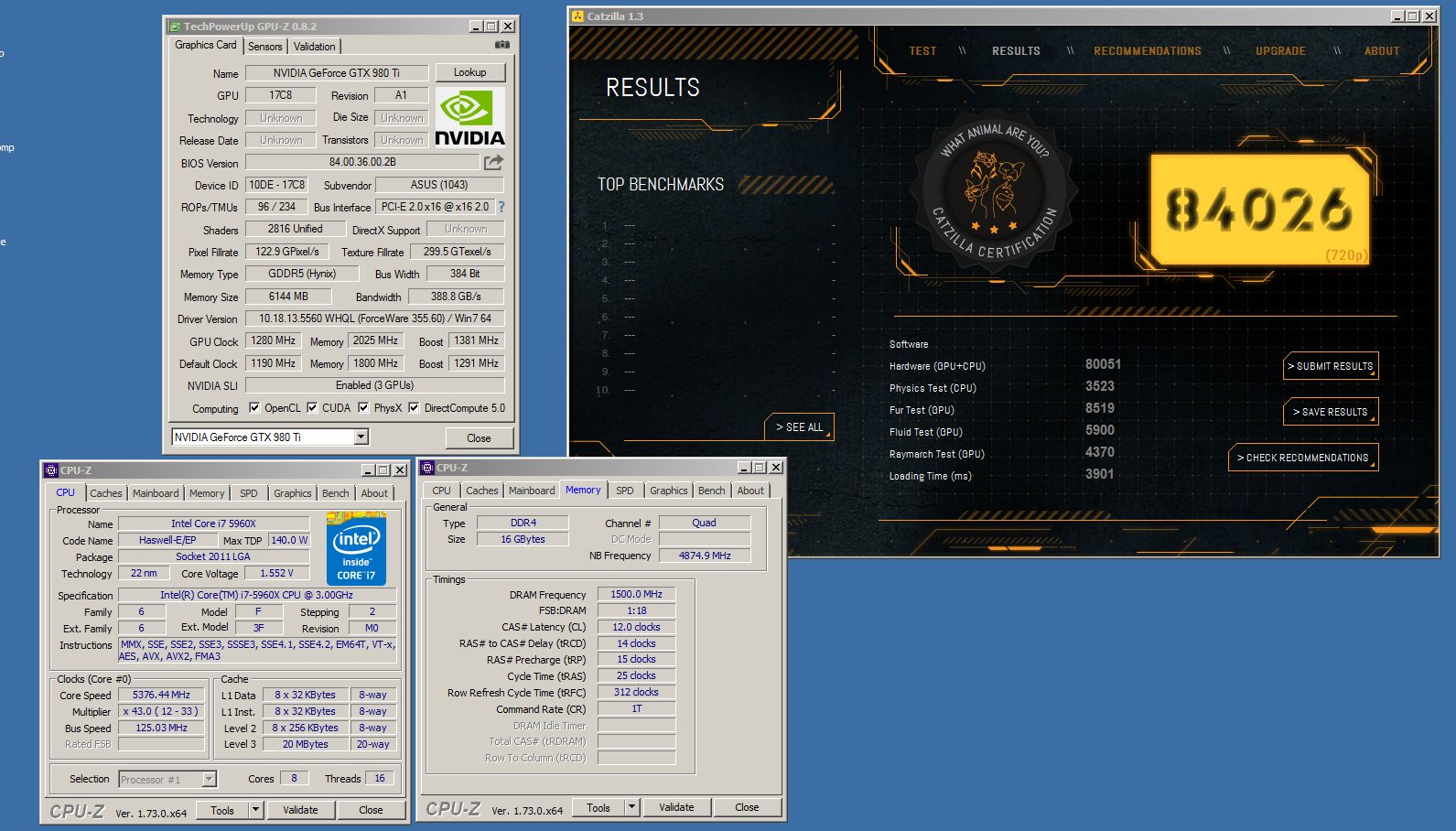Click the NVIDIA SLI Enabled (3 GPUs) field
Screen dimensions: 1456x831
click(375, 385)
